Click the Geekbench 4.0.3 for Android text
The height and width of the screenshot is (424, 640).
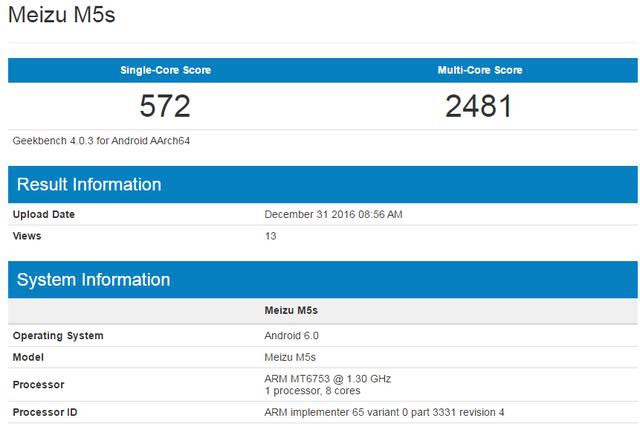(101, 140)
